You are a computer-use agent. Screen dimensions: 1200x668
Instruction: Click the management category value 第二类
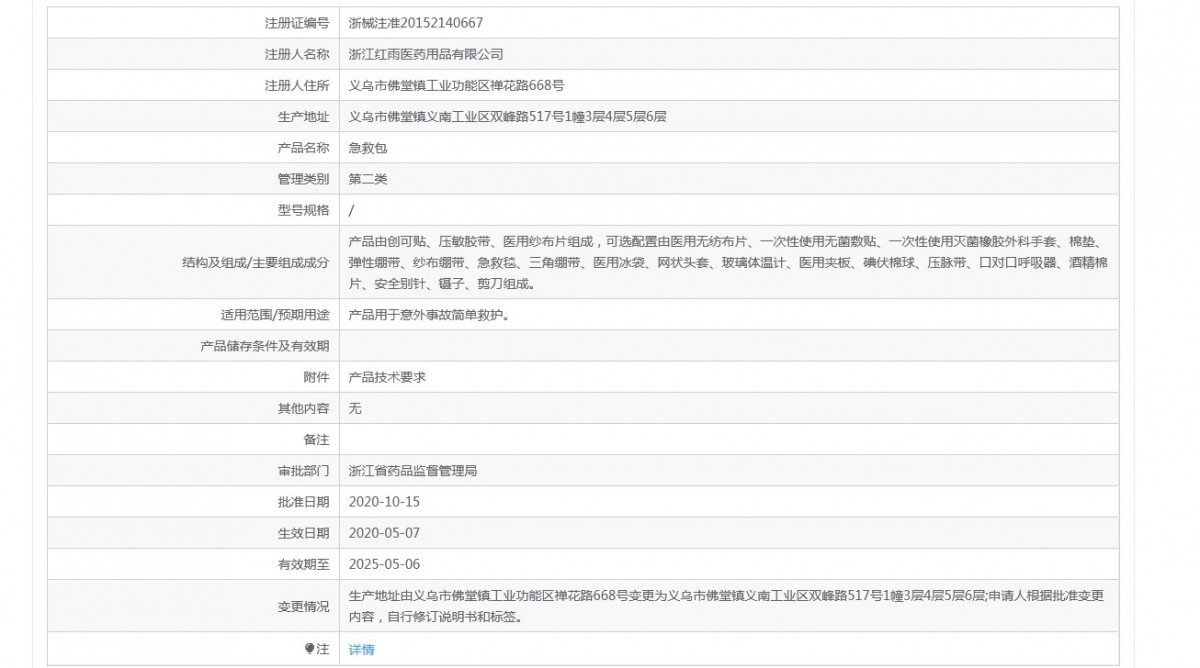tap(367, 179)
